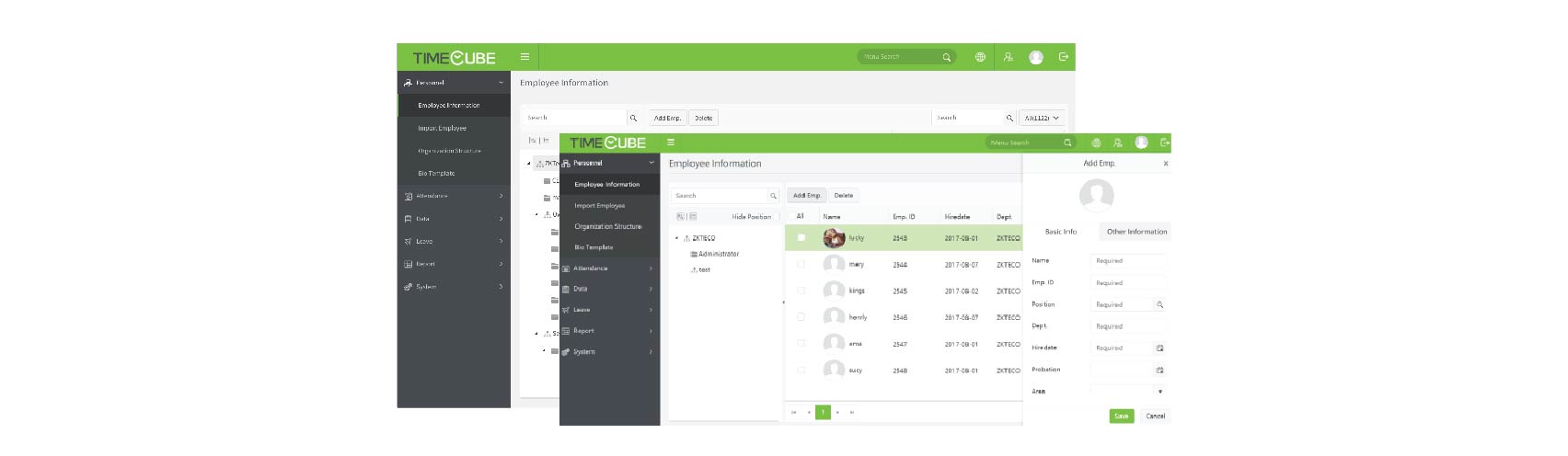
Task: Click search magnifier beside front window tree search
Action: click(773, 196)
